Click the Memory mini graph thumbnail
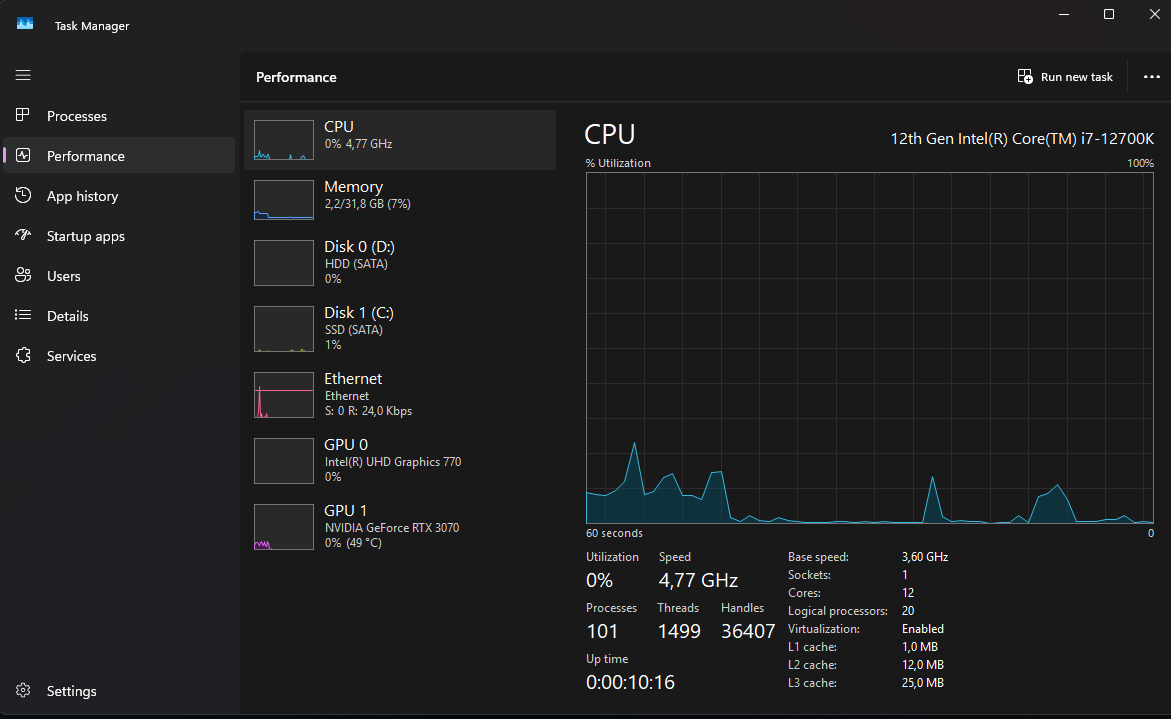This screenshot has width=1171, height=719. click(284, 199)
